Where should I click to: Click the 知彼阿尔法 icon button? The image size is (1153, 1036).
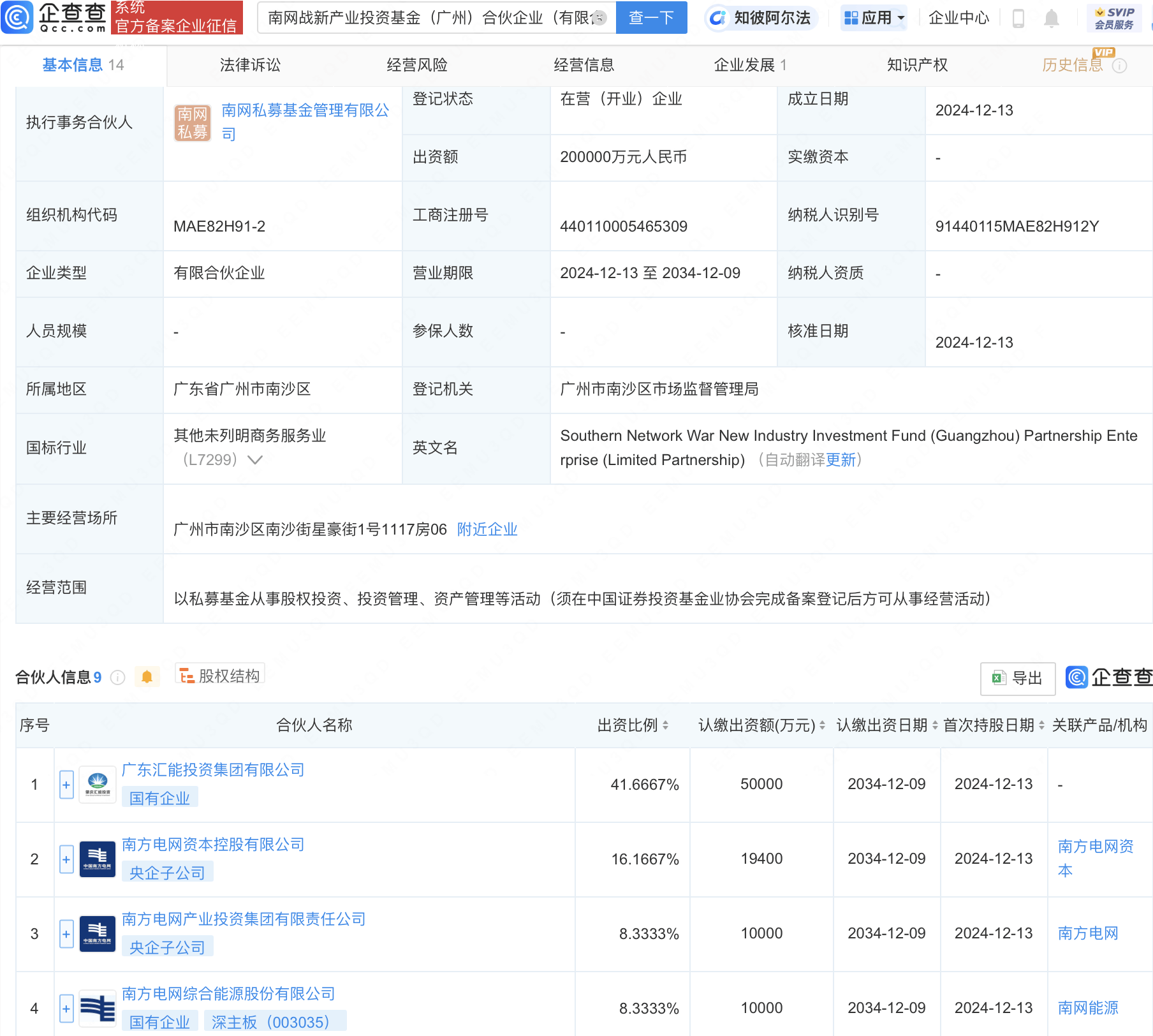pyautogui.click(x=762, y=18)
